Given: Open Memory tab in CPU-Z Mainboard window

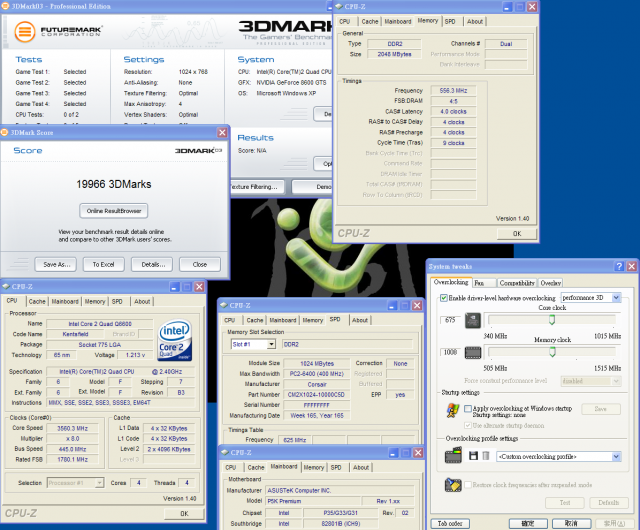Looking at the screenshot, I should click(313, 468).
